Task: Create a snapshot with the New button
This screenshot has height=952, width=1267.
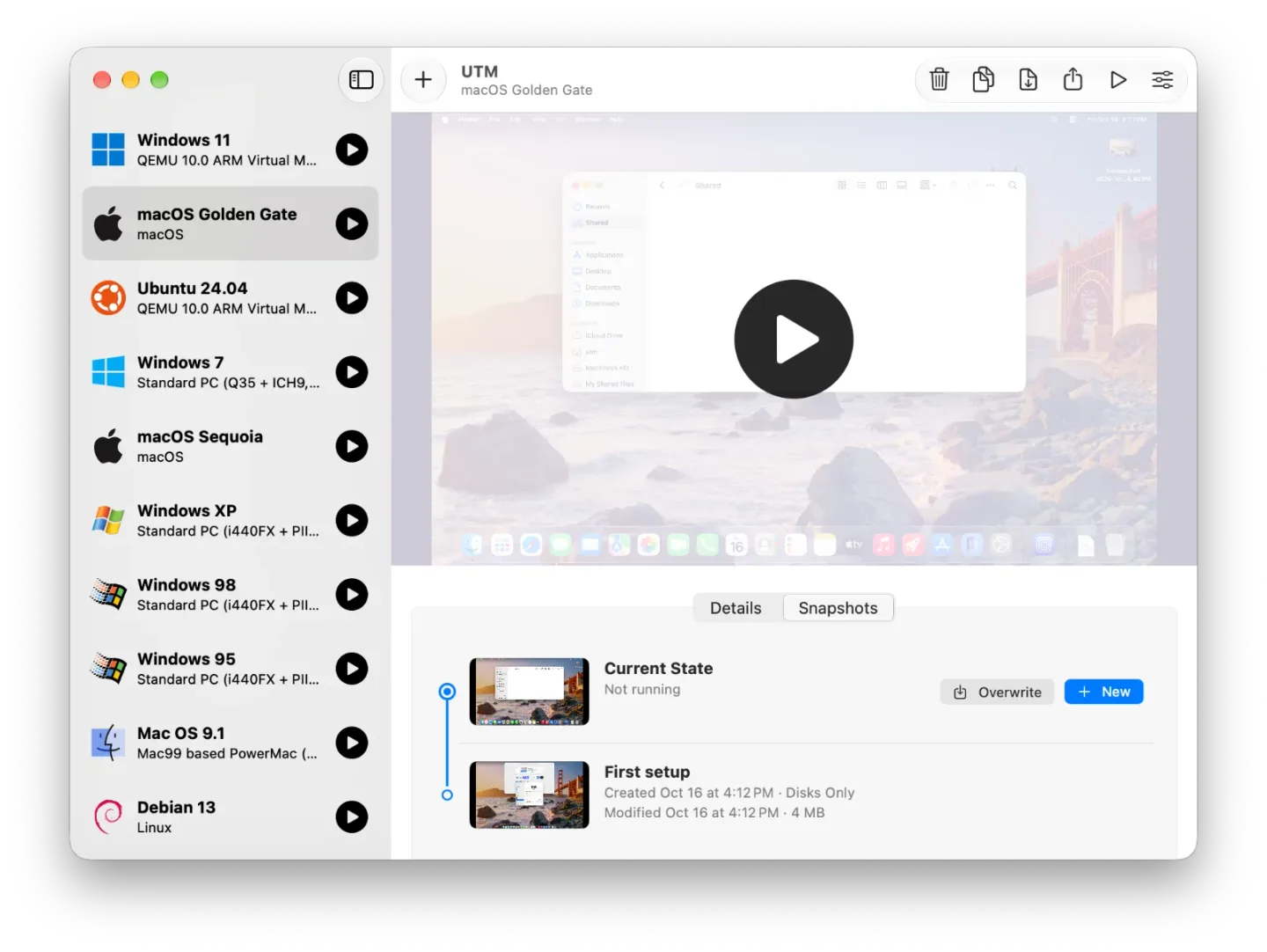Action: click(1103, 692)
